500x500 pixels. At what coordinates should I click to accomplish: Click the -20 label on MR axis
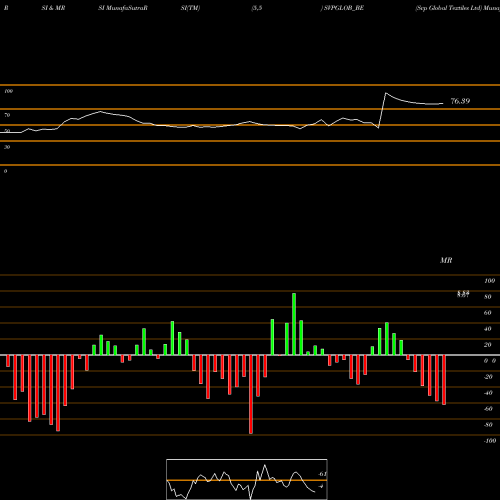coord(488,377)
